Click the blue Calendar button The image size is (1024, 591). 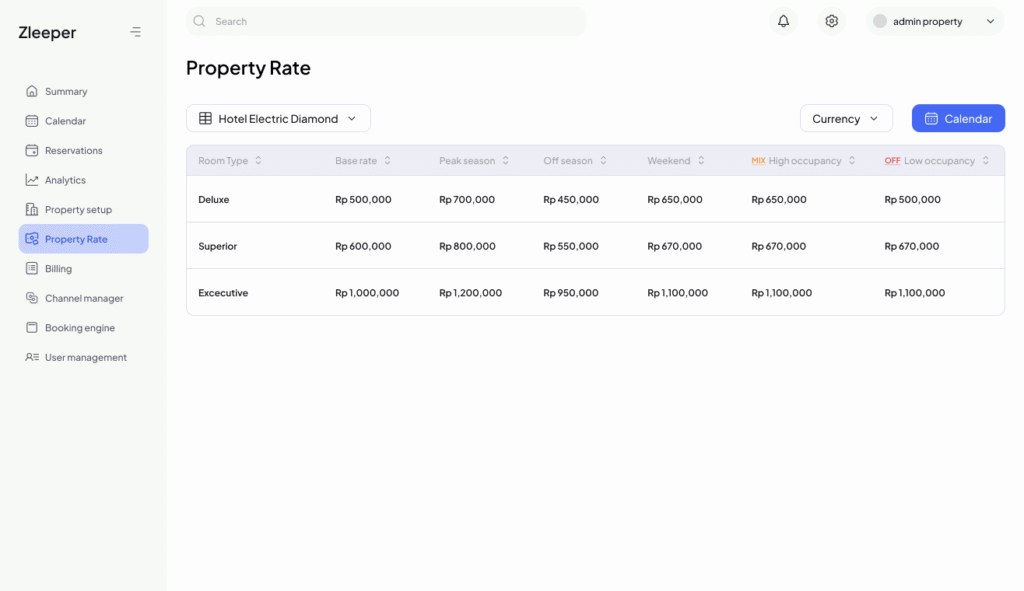point(957,118)
